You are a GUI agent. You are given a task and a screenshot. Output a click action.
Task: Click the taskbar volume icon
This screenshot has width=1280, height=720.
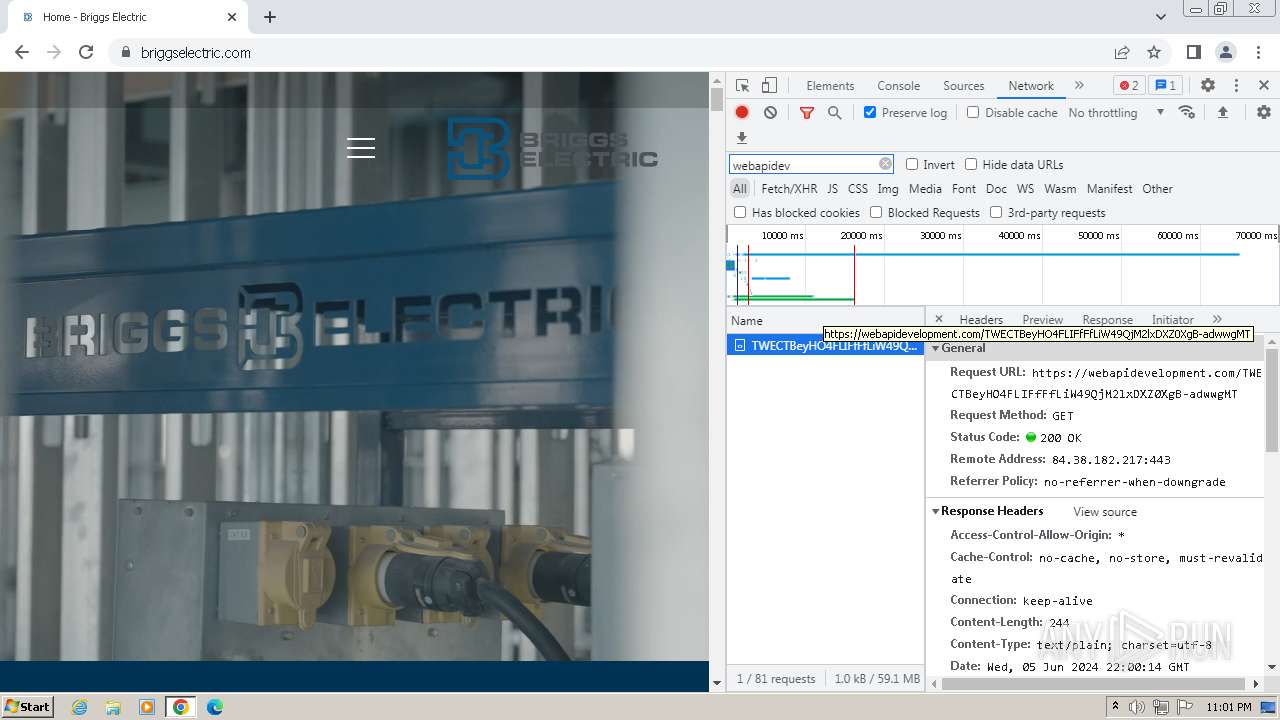coord(1137,707)
